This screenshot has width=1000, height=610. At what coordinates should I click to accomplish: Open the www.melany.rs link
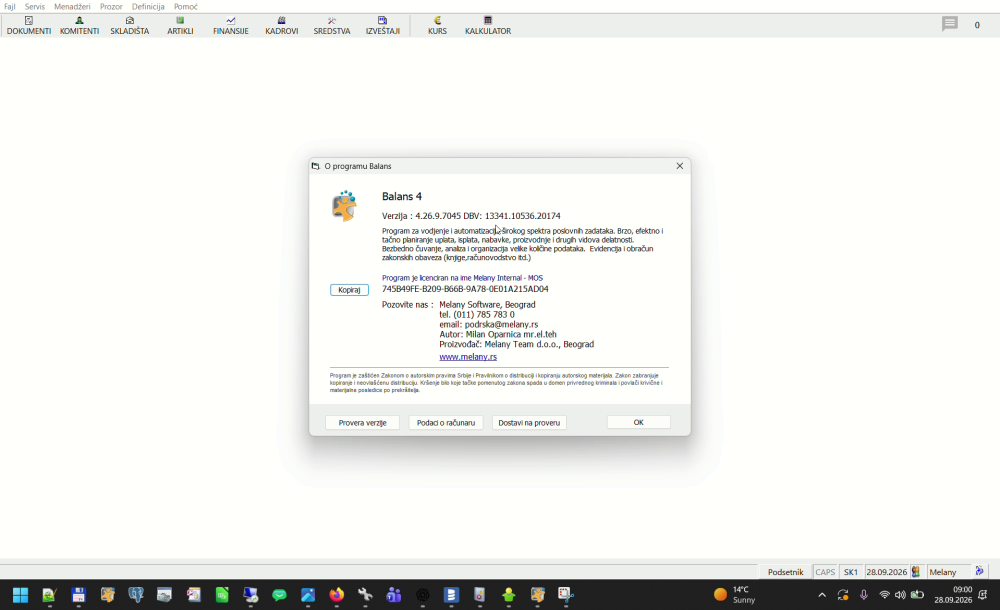pyautogui.click(x=467, y=357)
